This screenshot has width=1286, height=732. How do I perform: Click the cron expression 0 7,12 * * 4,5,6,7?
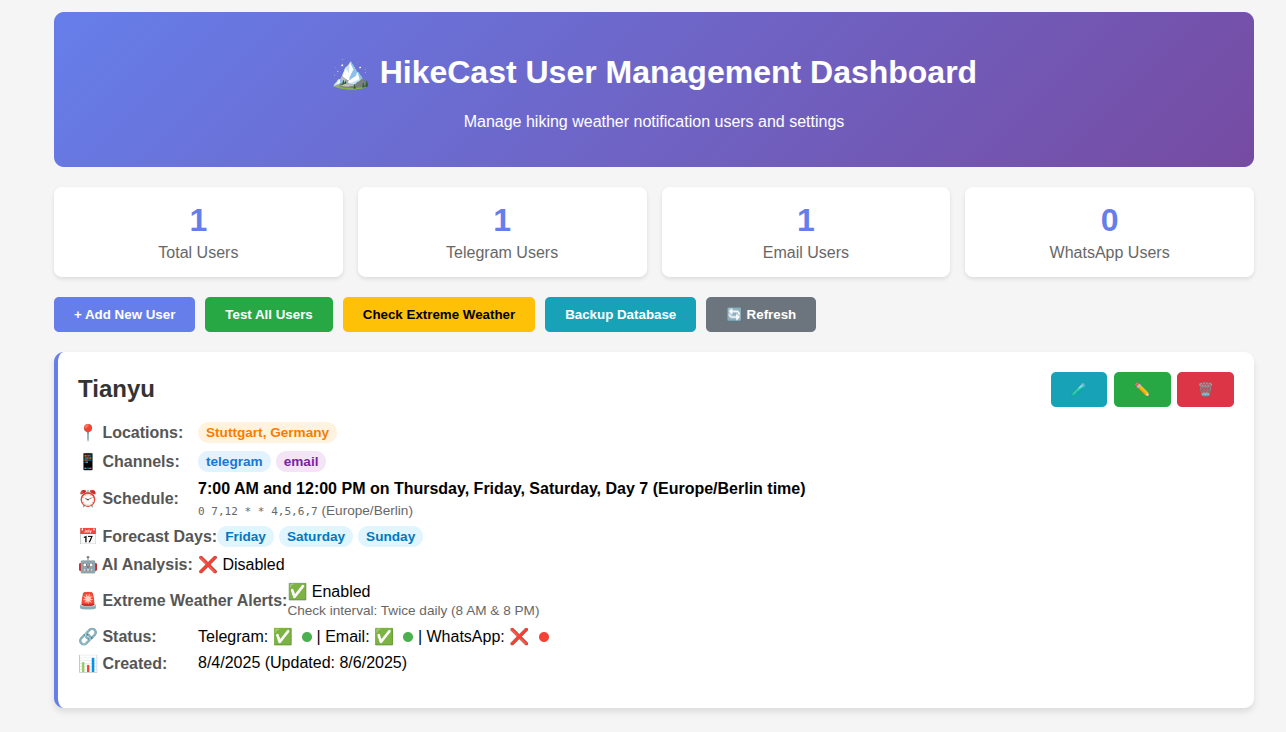(x=257, y=511)
